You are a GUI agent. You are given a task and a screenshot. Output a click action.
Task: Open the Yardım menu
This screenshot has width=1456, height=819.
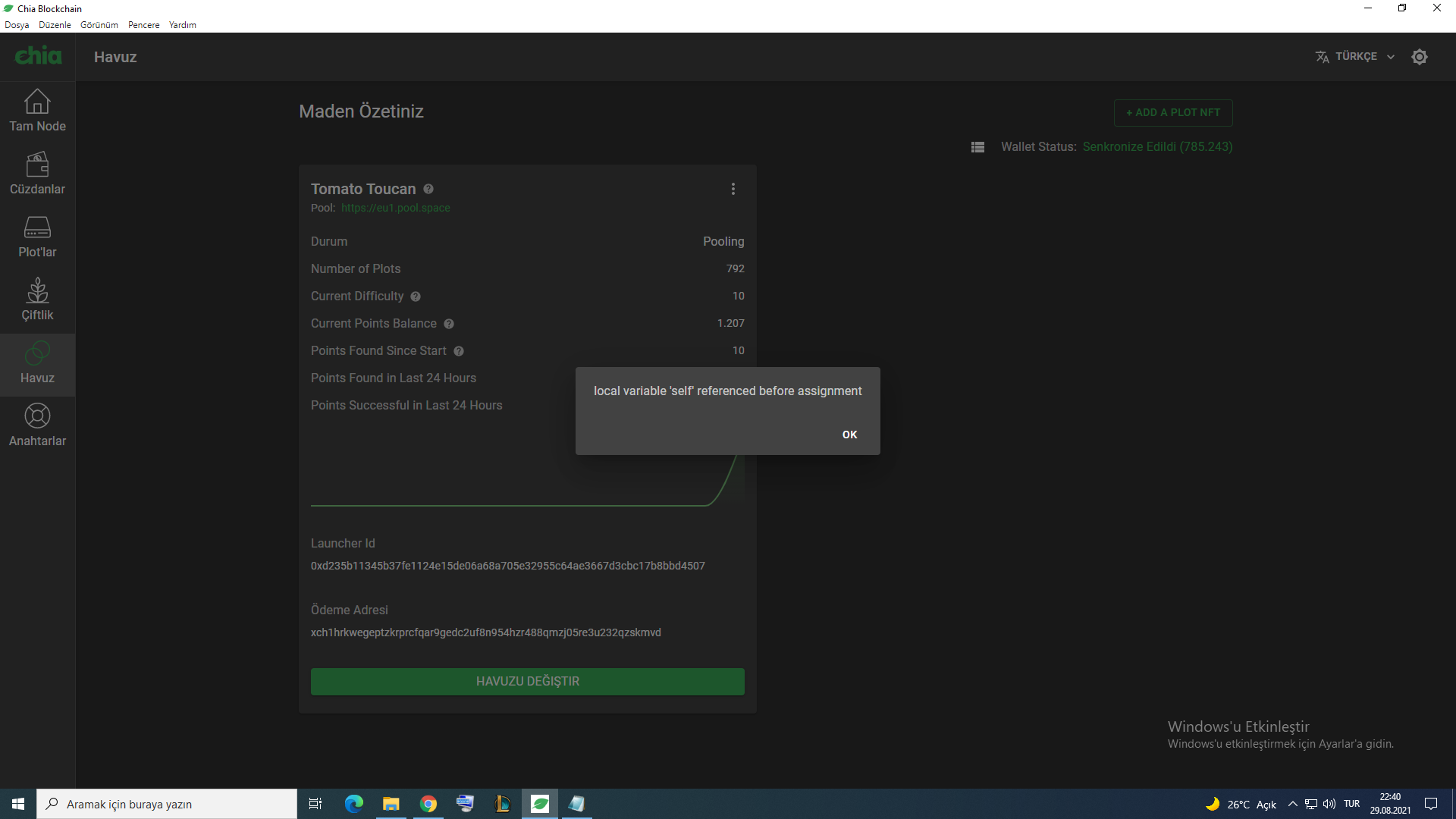[182, 25]
